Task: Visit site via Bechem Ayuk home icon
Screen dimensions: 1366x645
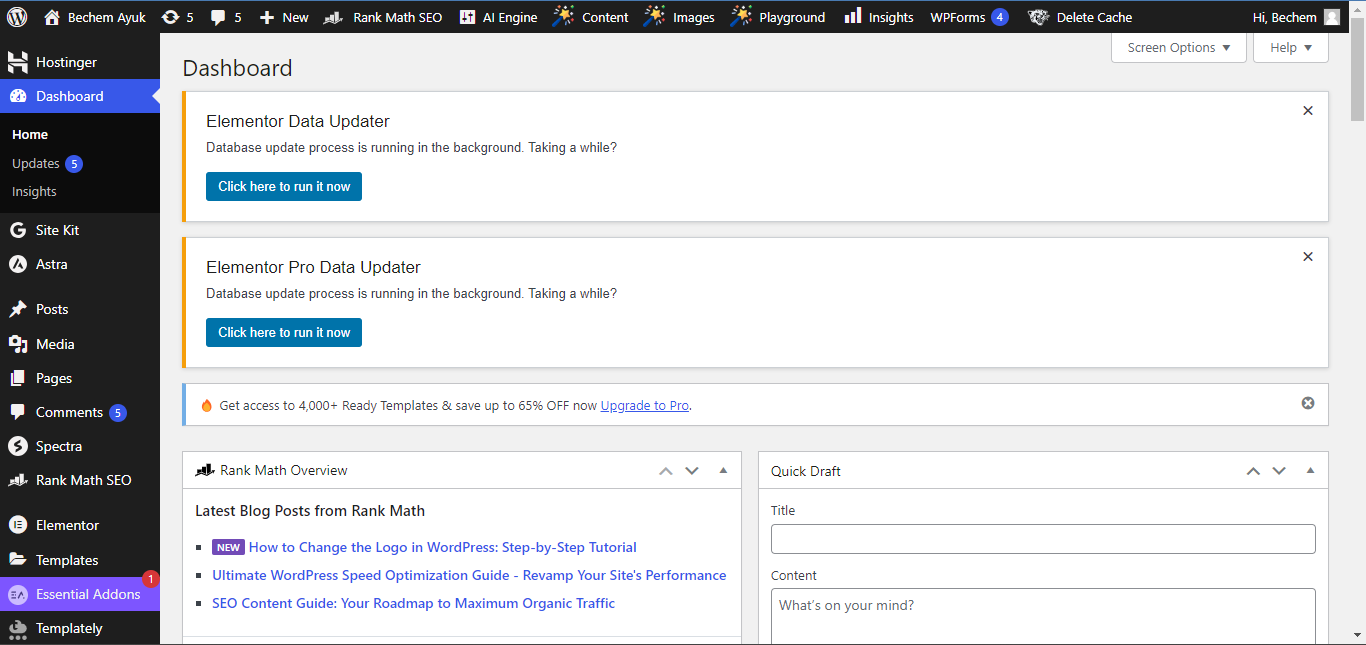Action: pyautogui.click(x=95, y=17)
